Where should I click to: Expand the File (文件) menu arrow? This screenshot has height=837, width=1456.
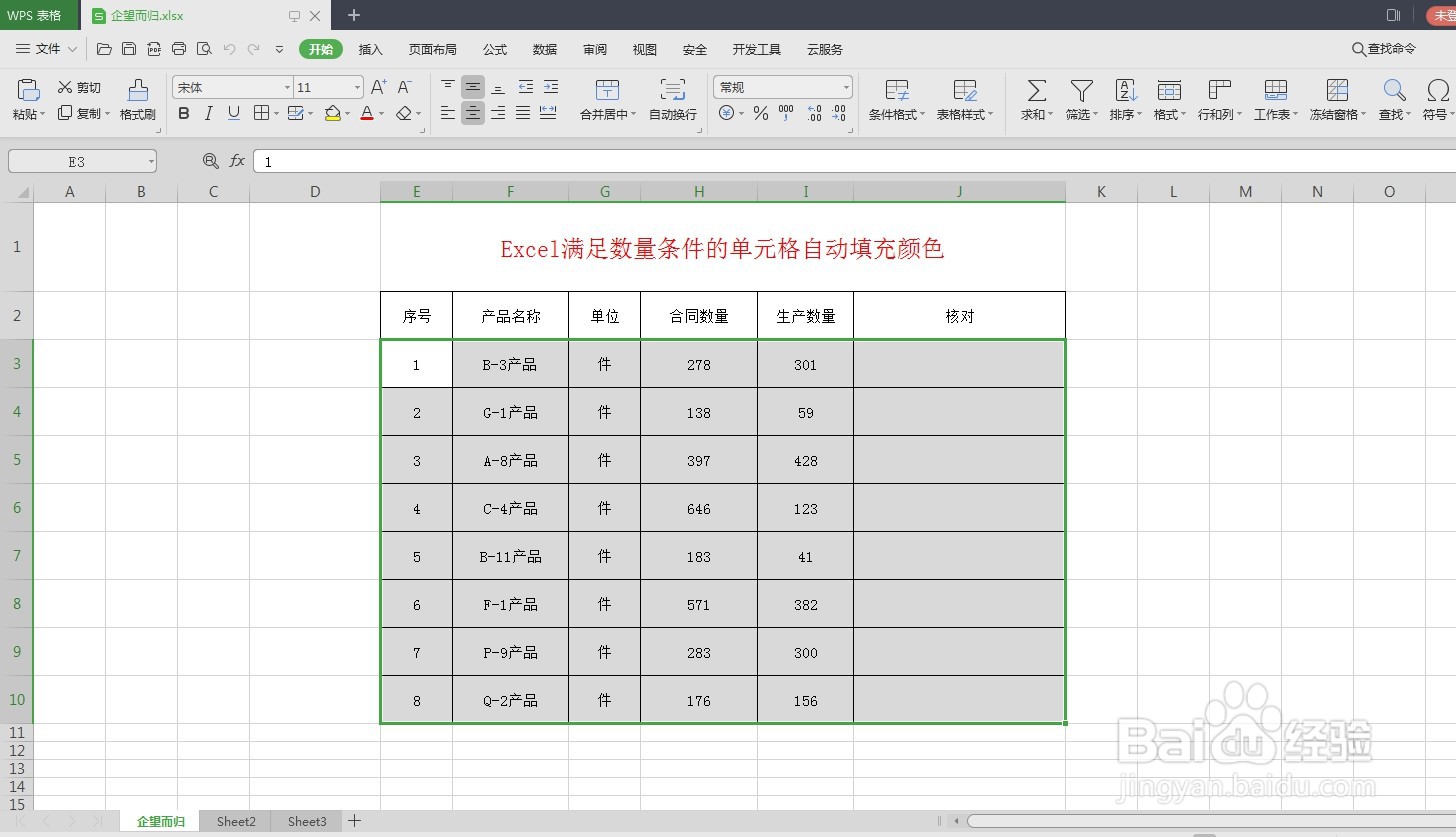72,49
